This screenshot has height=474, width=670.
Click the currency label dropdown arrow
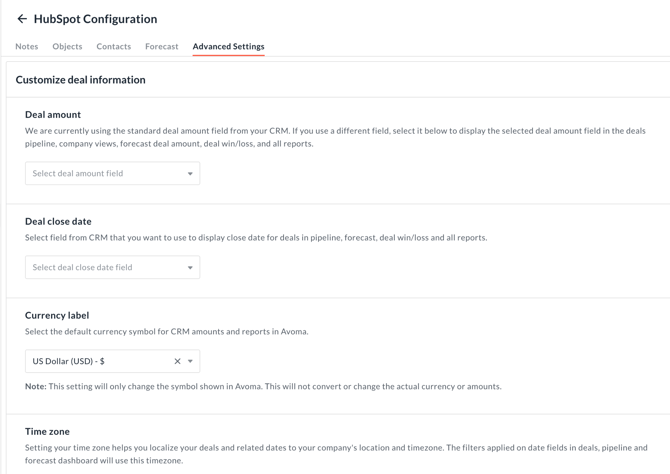point(190,361)
